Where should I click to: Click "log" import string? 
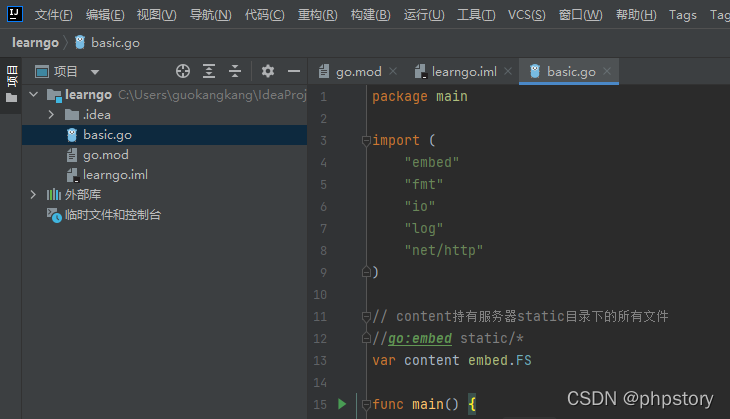coord(424,229)
